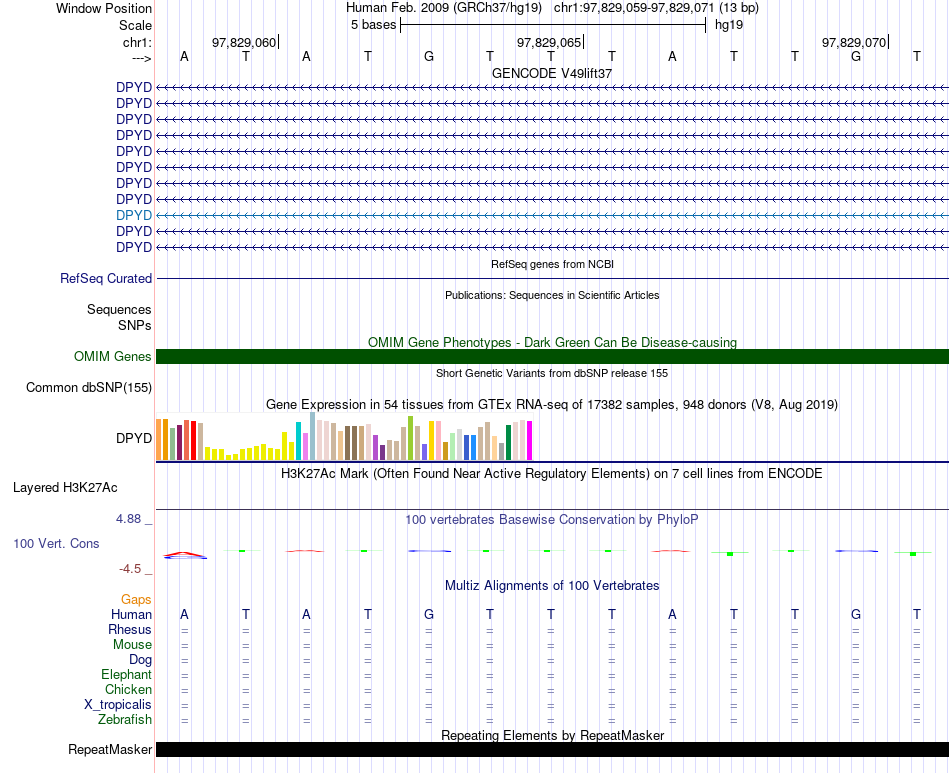
Task: Click the OMIM Genes label
Action: [x=113, y=356]
